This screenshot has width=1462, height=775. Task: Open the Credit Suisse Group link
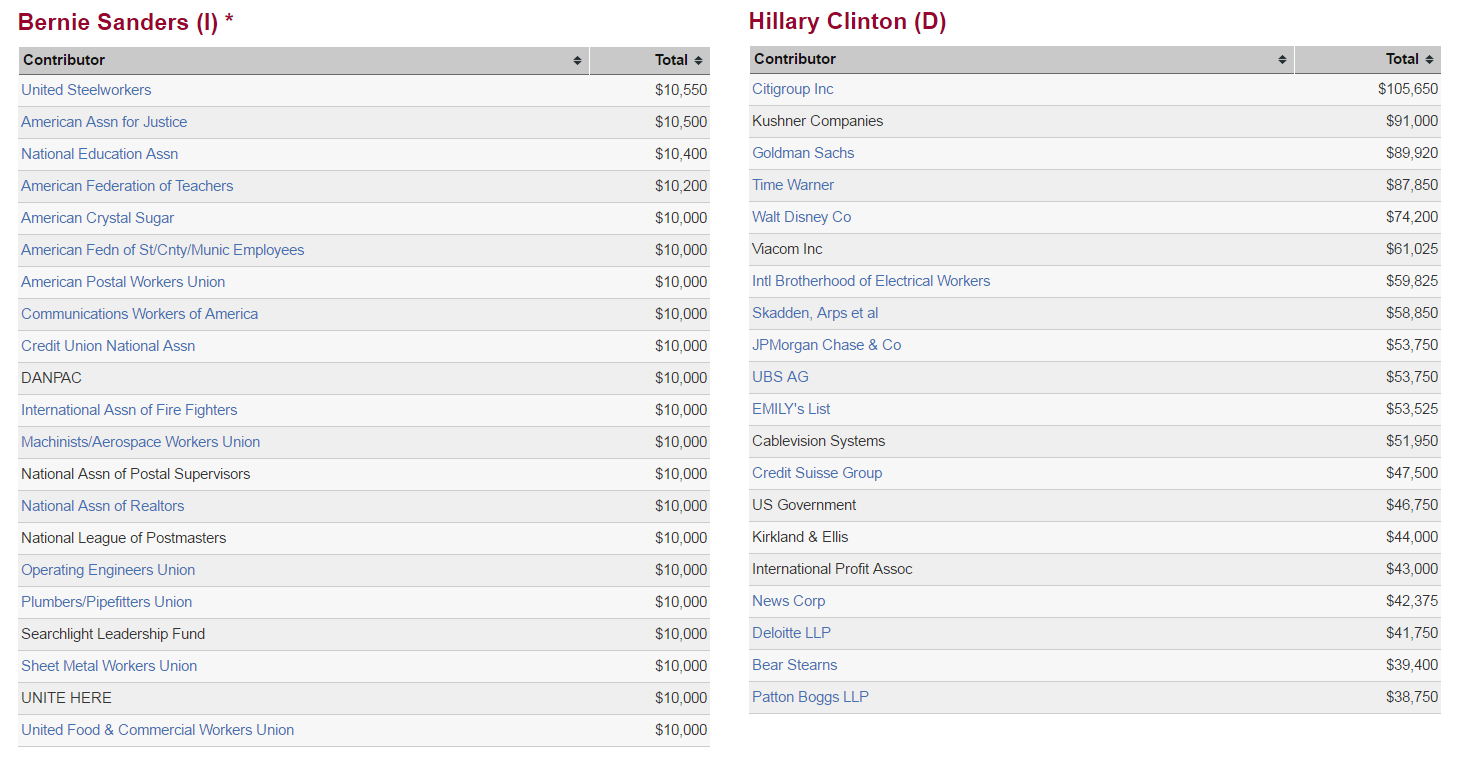pyautogui.click(x=817, y=473)
